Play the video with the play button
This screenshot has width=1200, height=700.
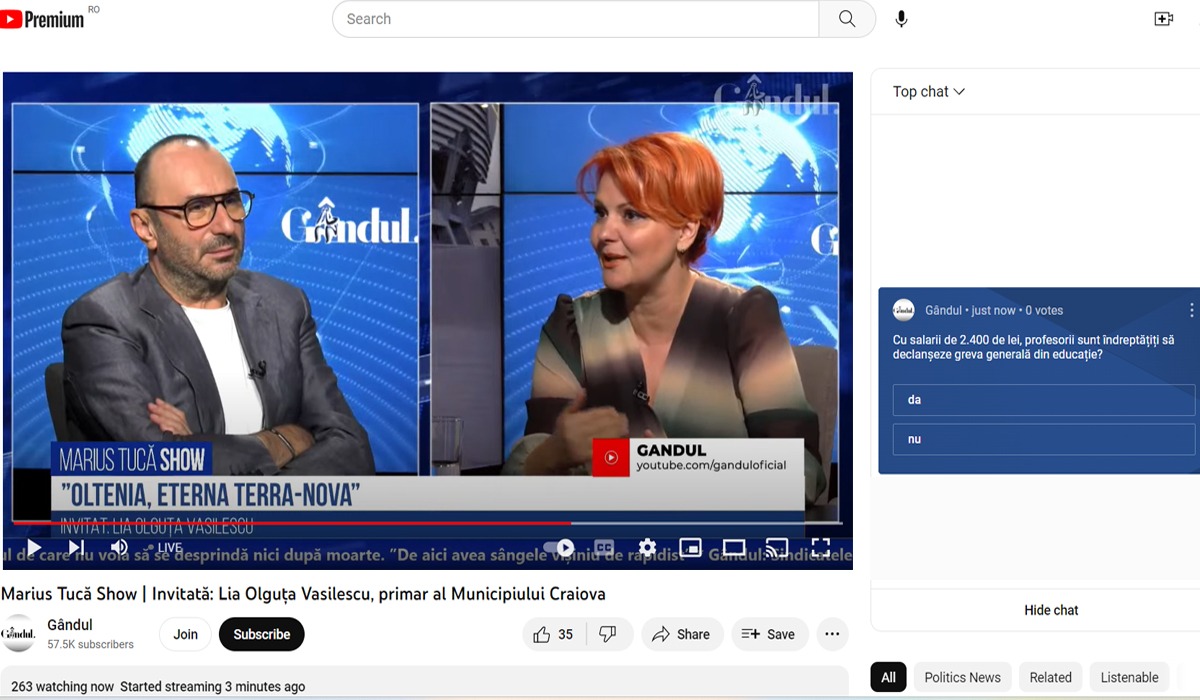(x=34, y=547)
